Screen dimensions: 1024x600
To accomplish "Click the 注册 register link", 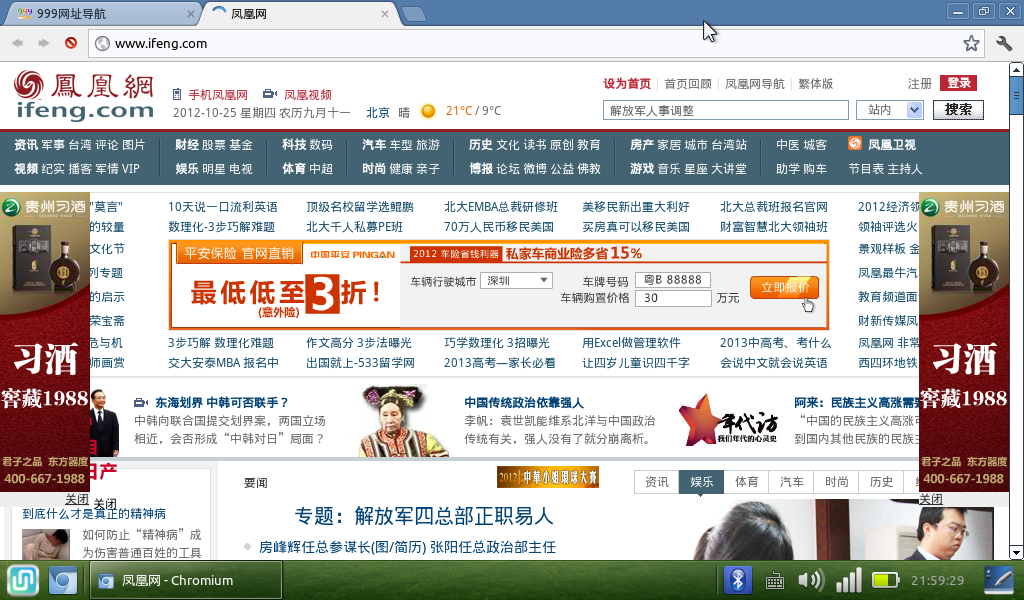I will click(920, 84).
